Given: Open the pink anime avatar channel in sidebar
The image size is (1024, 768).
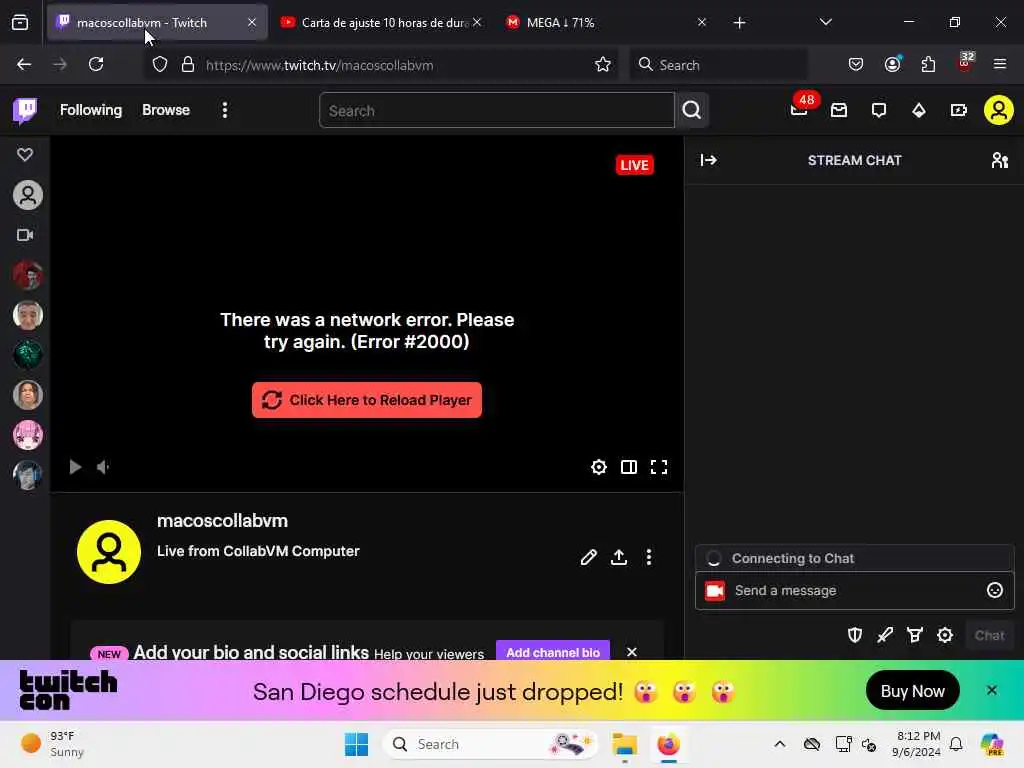Looking at the screenshot, I should [x=28, y=435].
